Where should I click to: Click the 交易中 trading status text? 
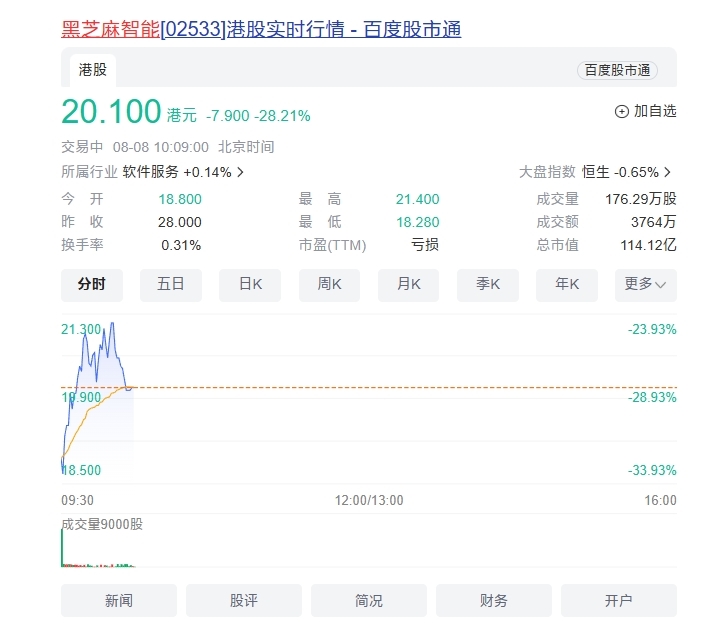tap(82, 147)
